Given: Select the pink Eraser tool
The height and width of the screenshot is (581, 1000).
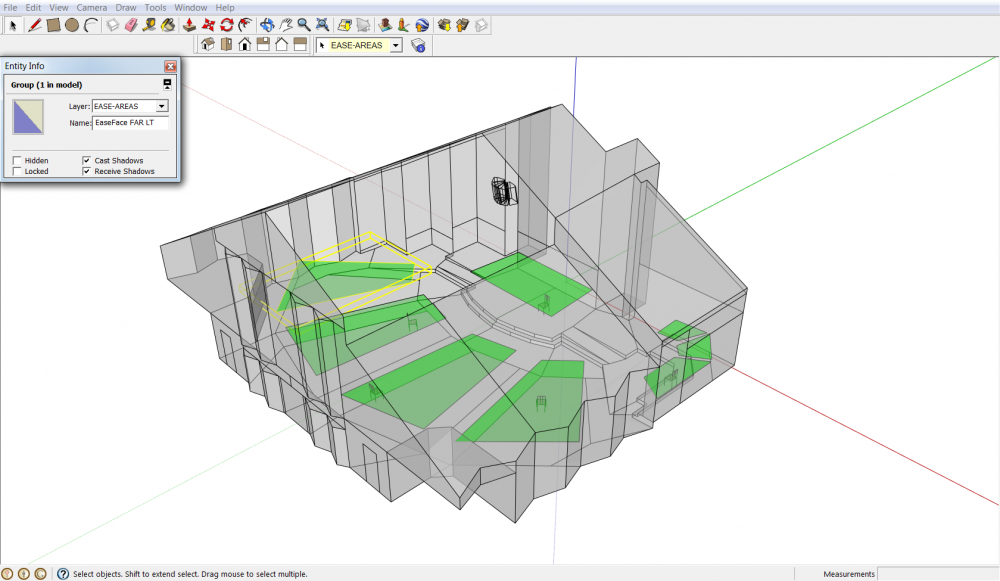Looking at the screenshot, I should (x=131, y=26).
